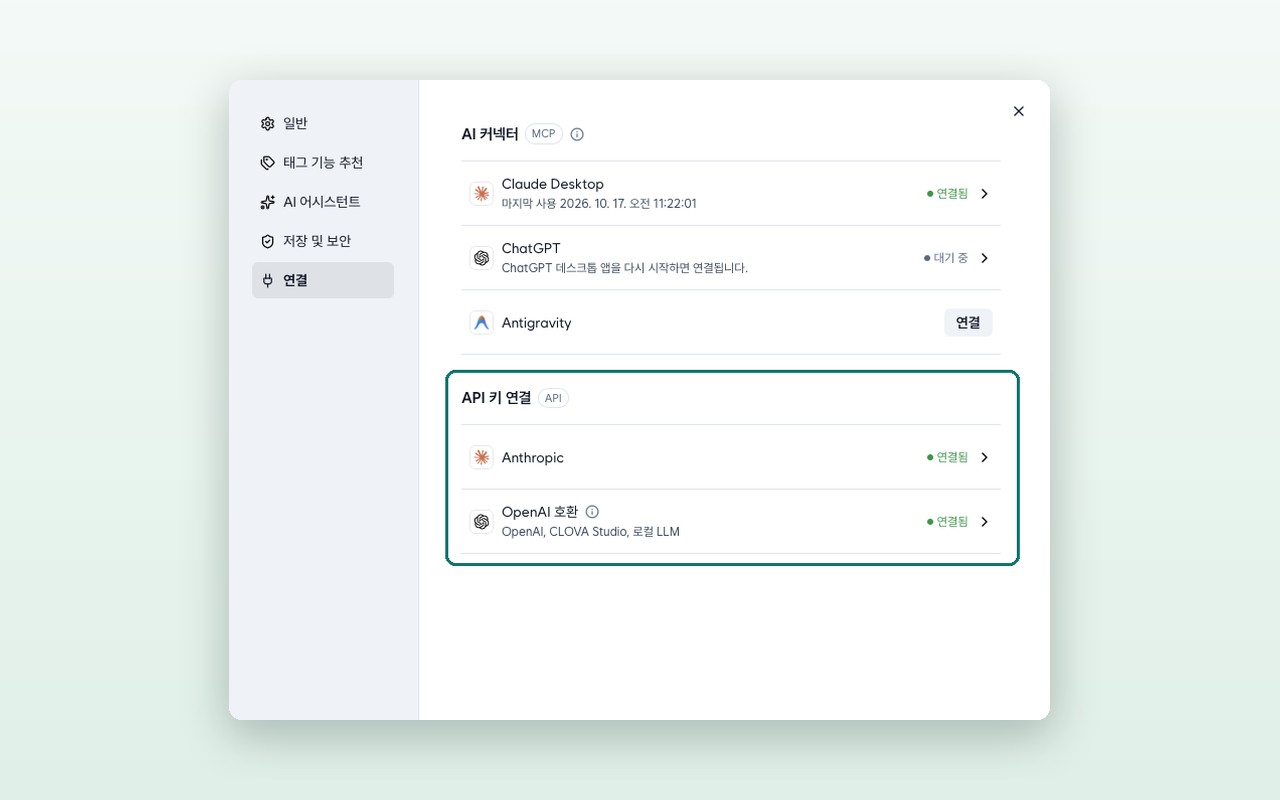The width and height of the screenshot is (1280, 800).
Task: Click the Antigravity logo icon
Action: click(481, 322)
